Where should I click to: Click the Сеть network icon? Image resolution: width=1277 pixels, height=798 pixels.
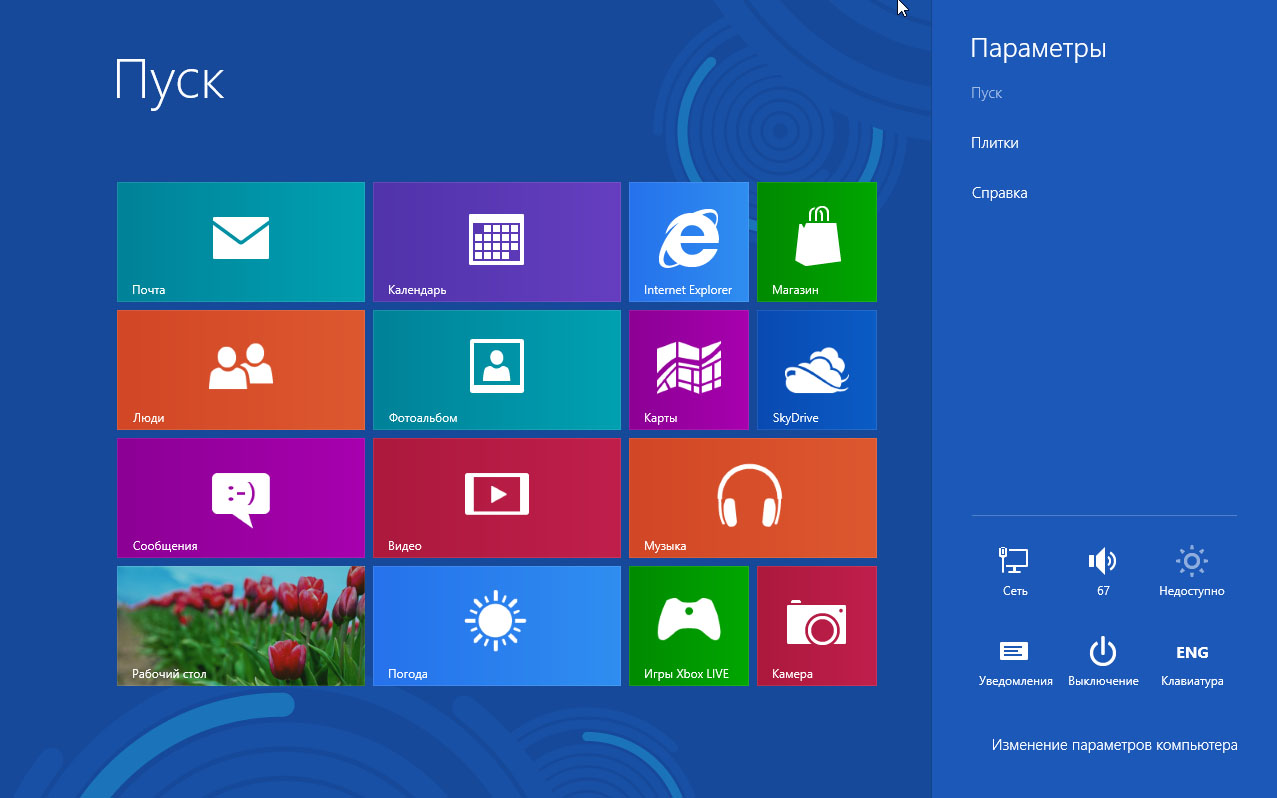[1015, 572]
